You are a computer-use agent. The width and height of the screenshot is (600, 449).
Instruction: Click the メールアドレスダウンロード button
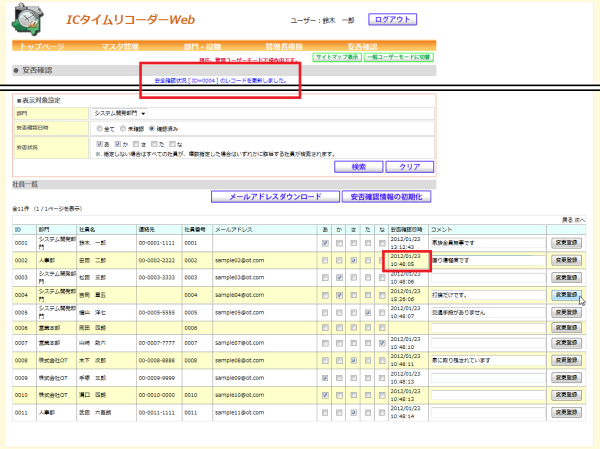point(275,197)
